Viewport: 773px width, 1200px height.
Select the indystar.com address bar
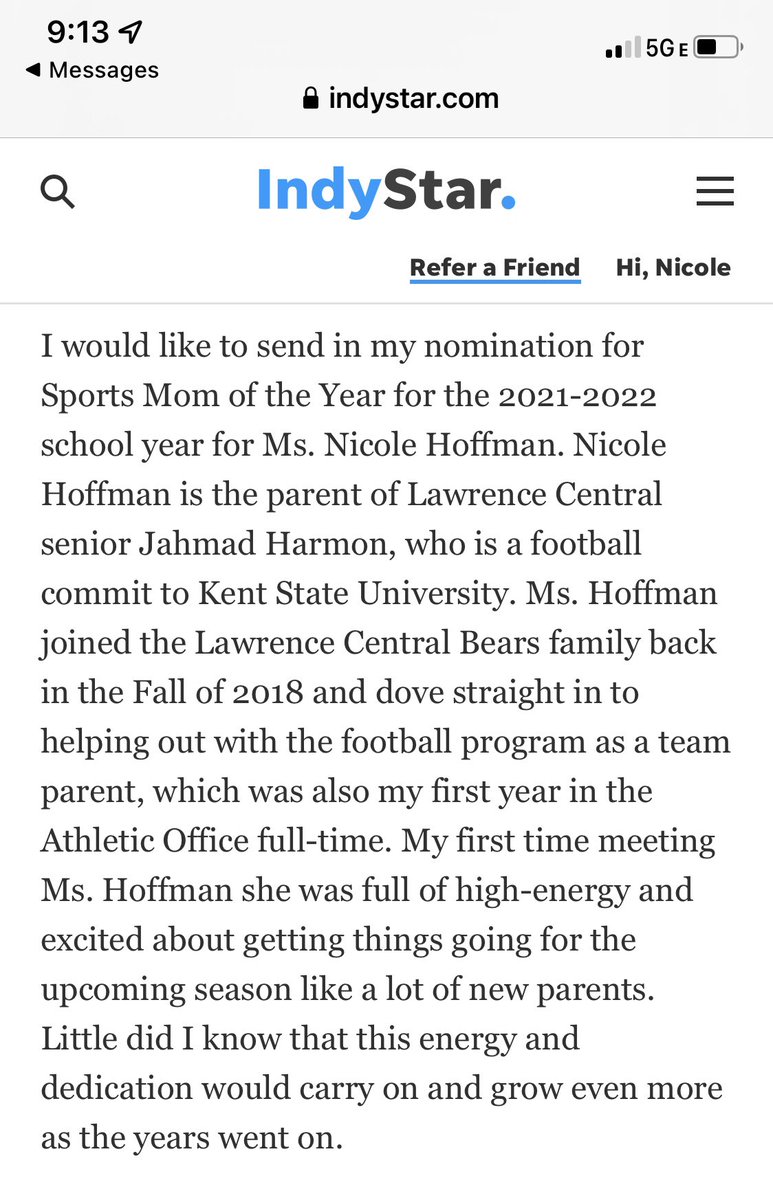400,98
